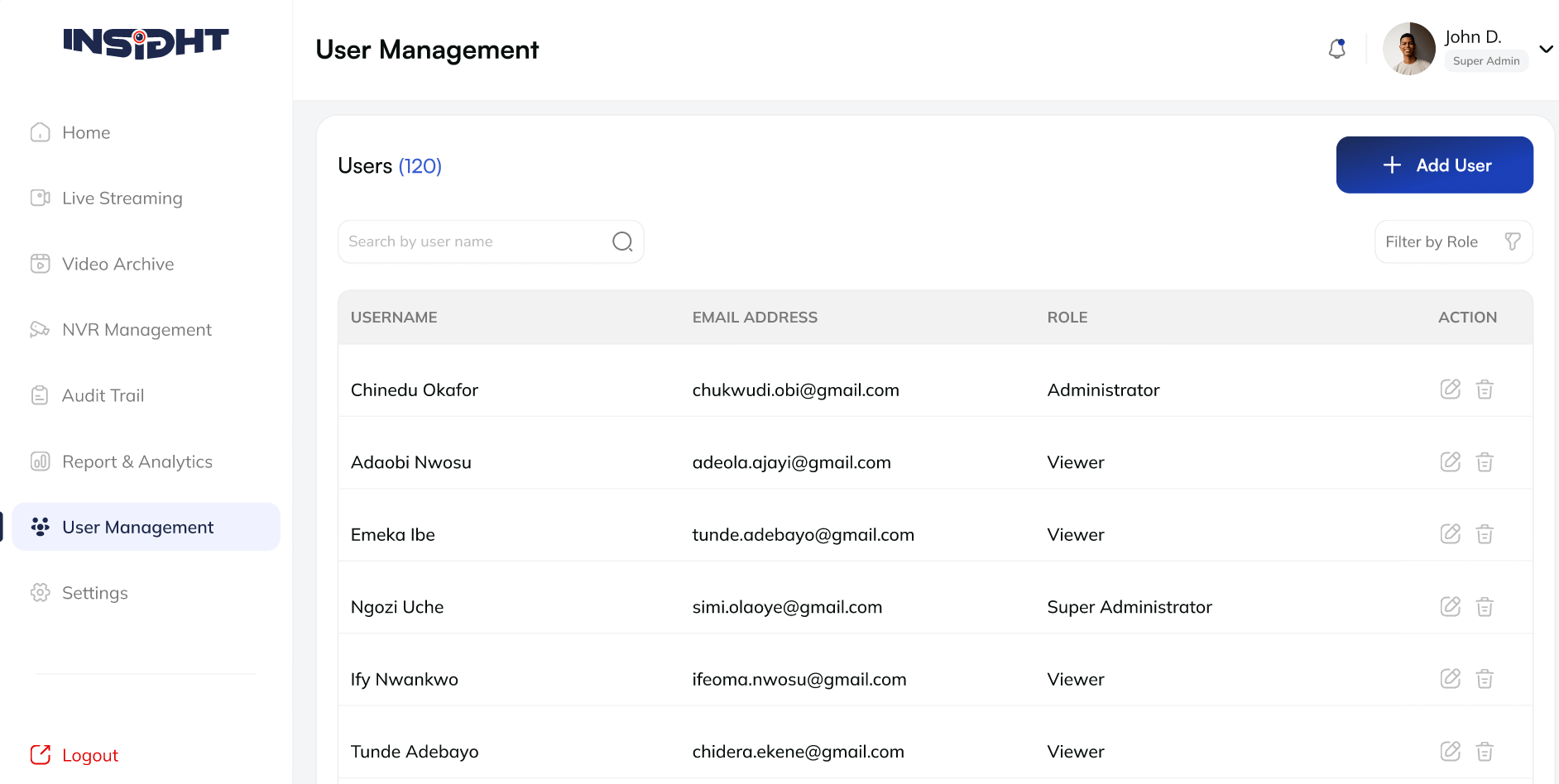Click John D.'s profile avatar
The width and height of the screenshot is (1559, 784).
[x=1408, y=50]
